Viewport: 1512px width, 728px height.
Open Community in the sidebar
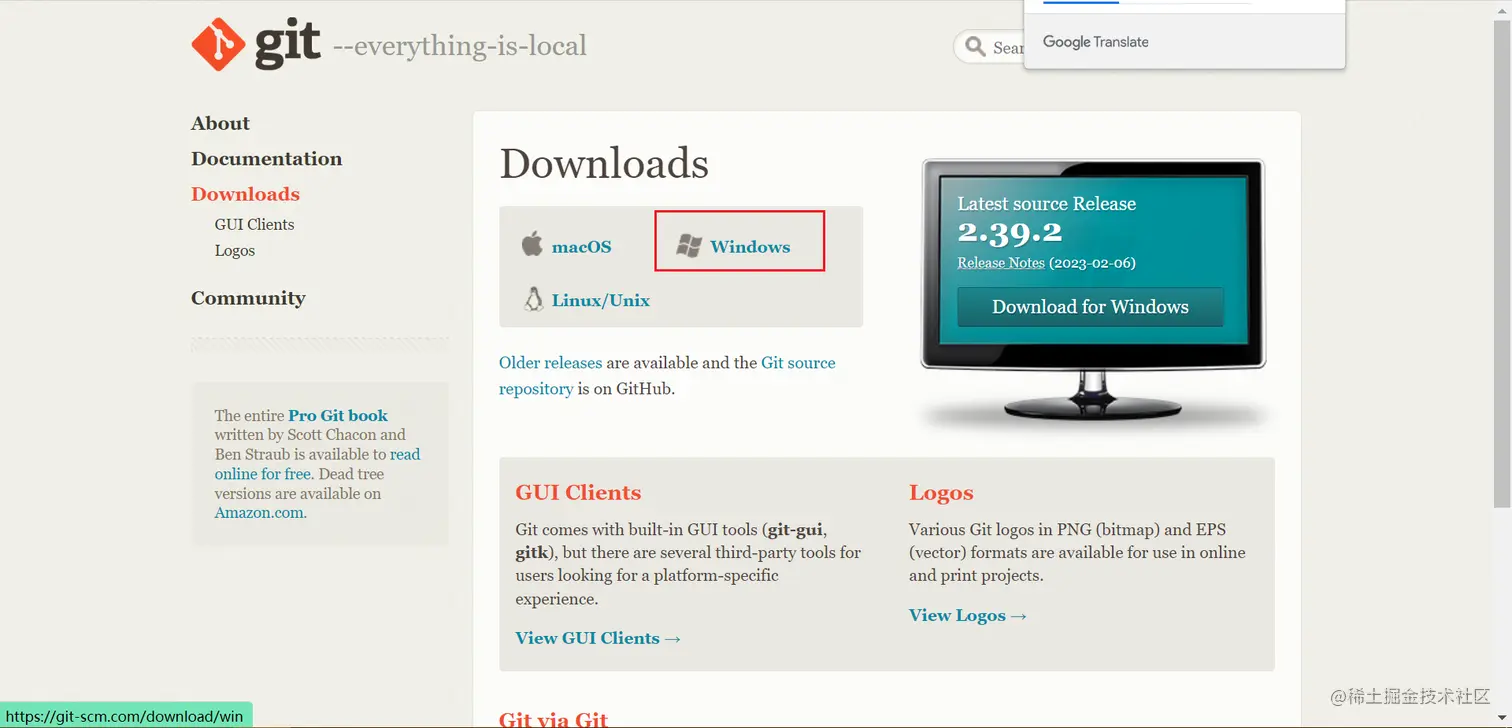click(248, 298)
